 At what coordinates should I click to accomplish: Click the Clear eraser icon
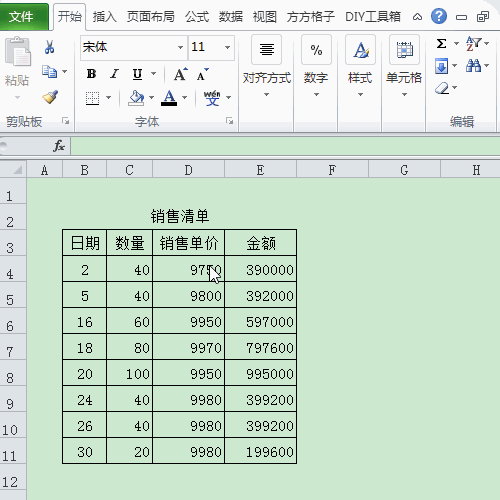(442, 88)
